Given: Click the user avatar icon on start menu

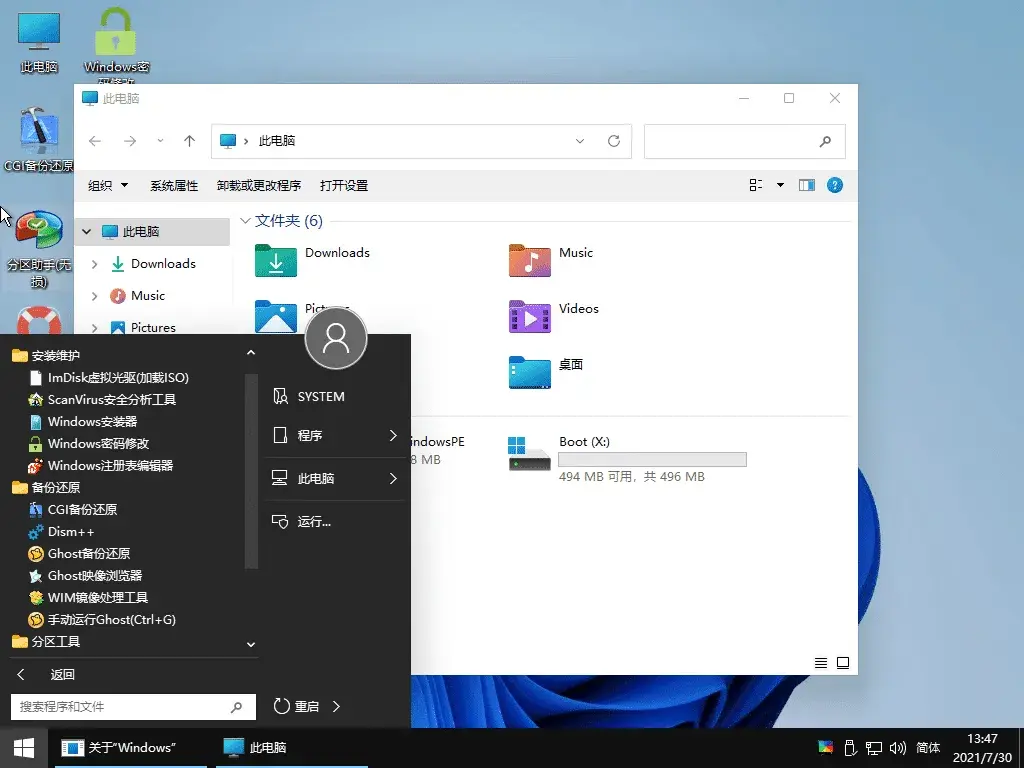Looking at the screenshot, I should coord(336,338).
